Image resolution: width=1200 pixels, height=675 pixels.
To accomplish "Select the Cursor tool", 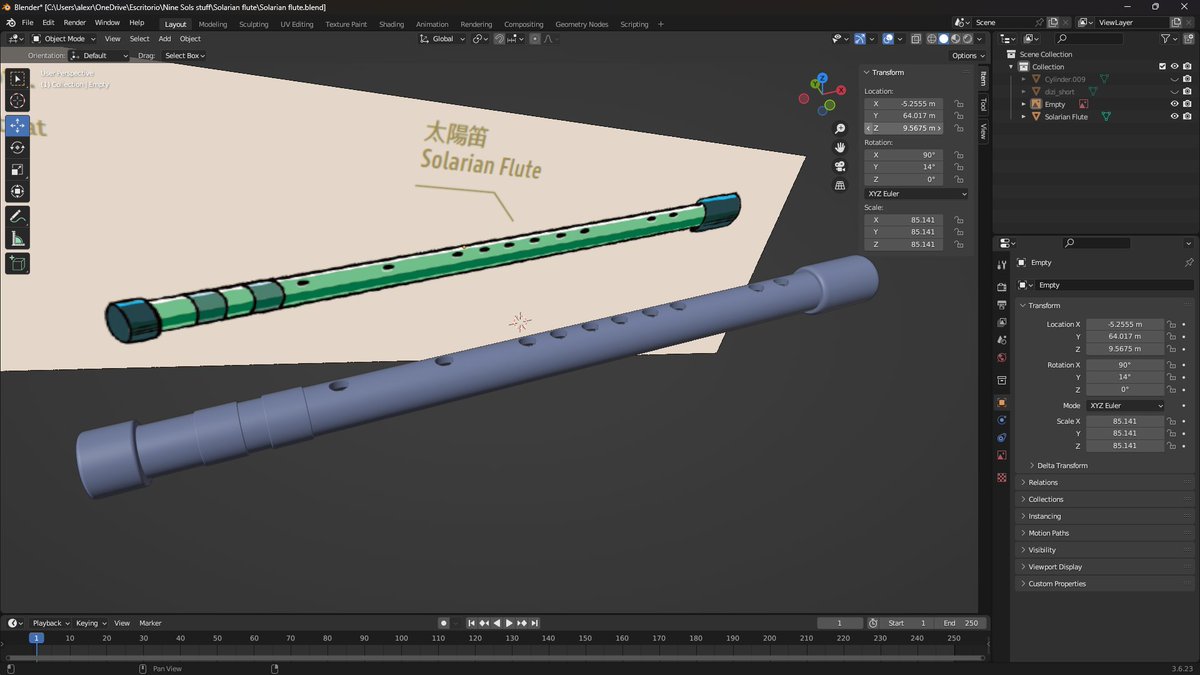I will [18, 101].
